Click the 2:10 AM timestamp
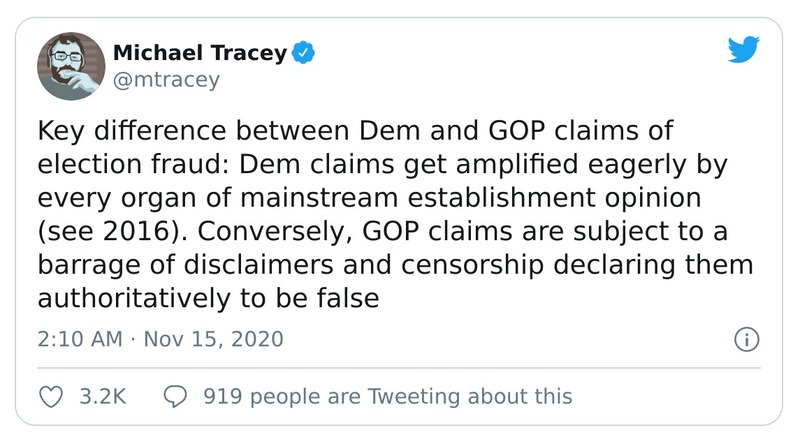800x442 pixels. coord(78,339)
